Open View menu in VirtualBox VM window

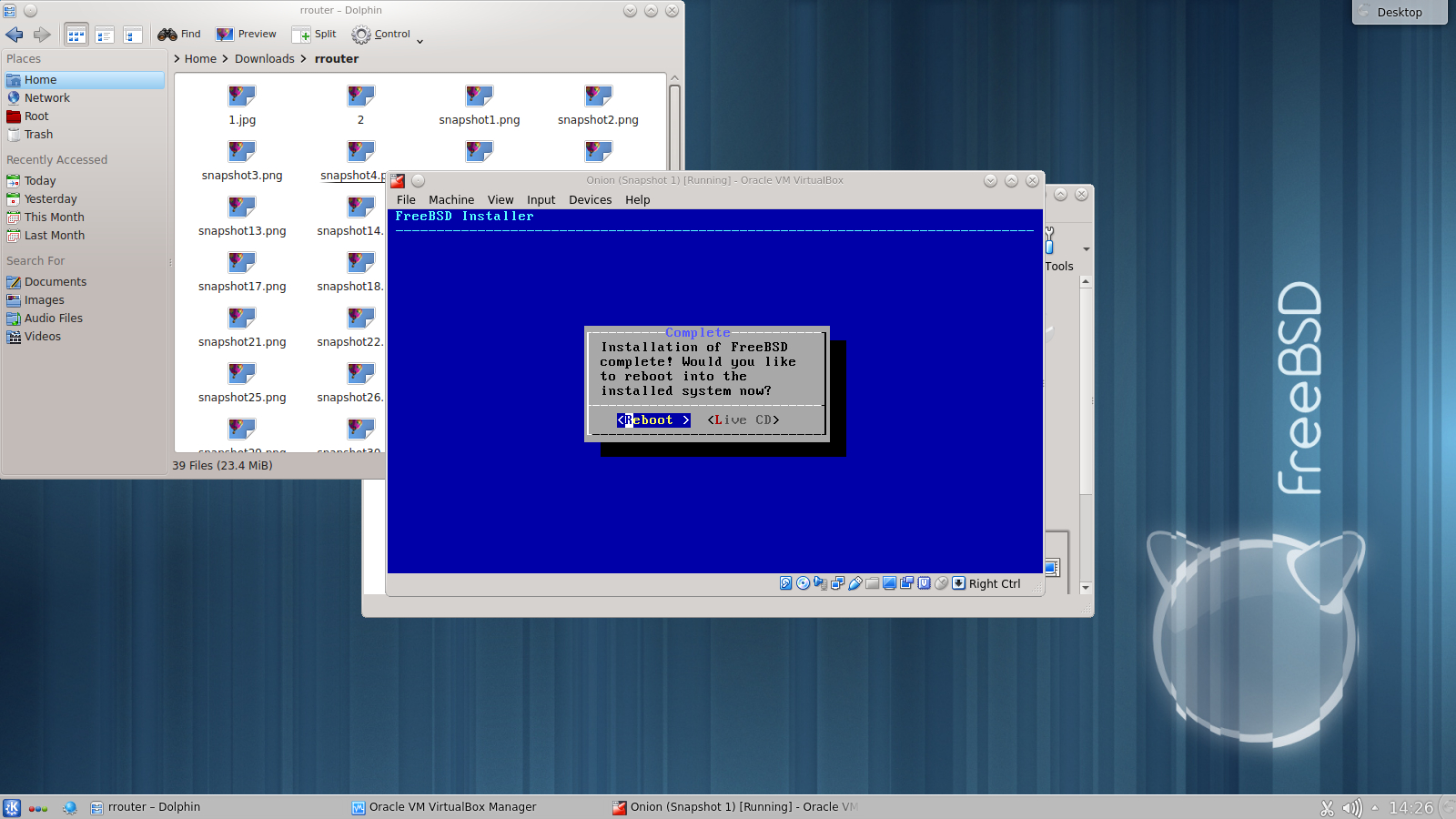pyautogui.click(x=500, y=200)
